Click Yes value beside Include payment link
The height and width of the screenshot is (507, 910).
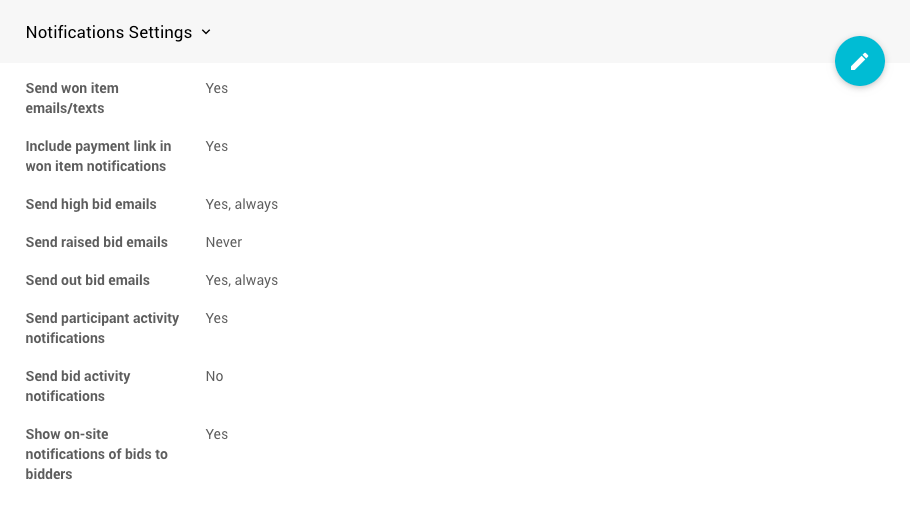pyautogui.click(x=216, y=146)
